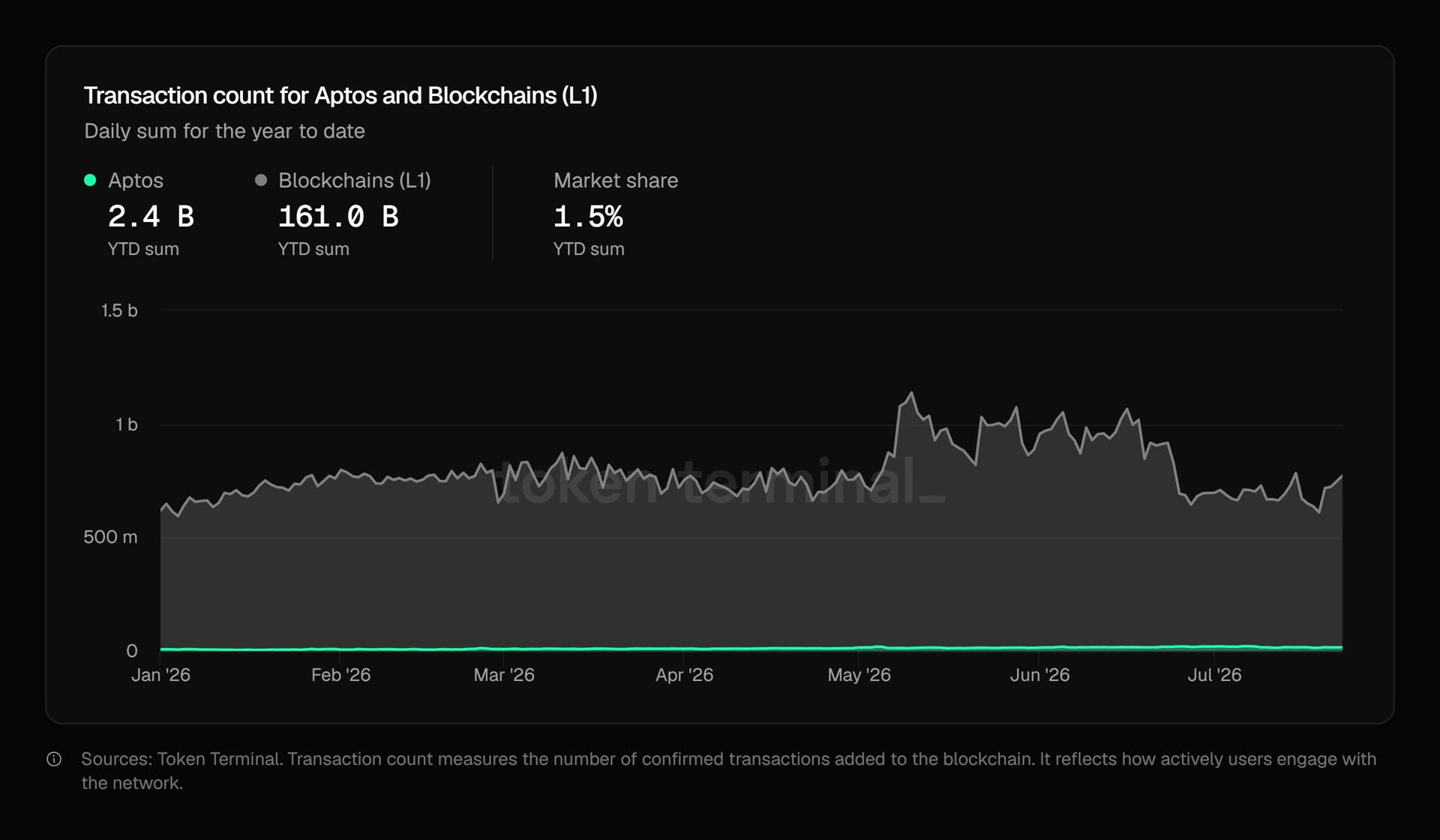Click the 'Daily sum for the year to date' subtitle
This screenshot has height=840, width=1440.
[x=224, y=131]
